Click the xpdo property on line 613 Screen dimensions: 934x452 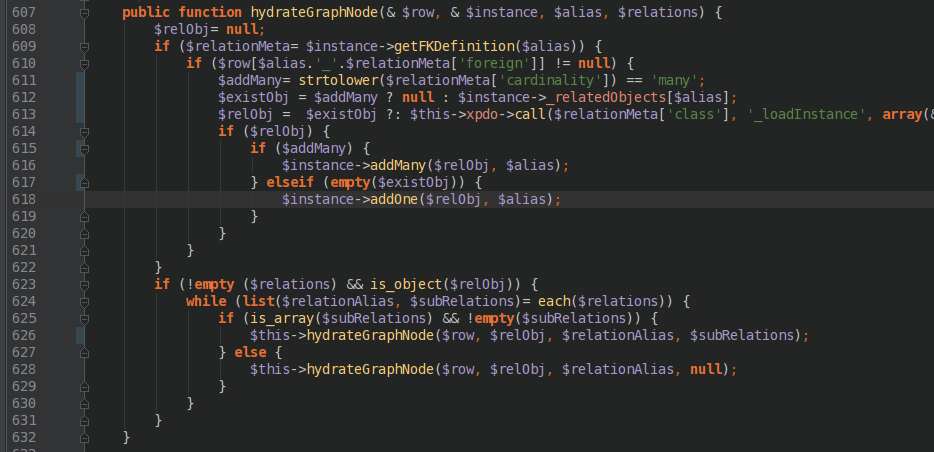(x=482, y=114)
